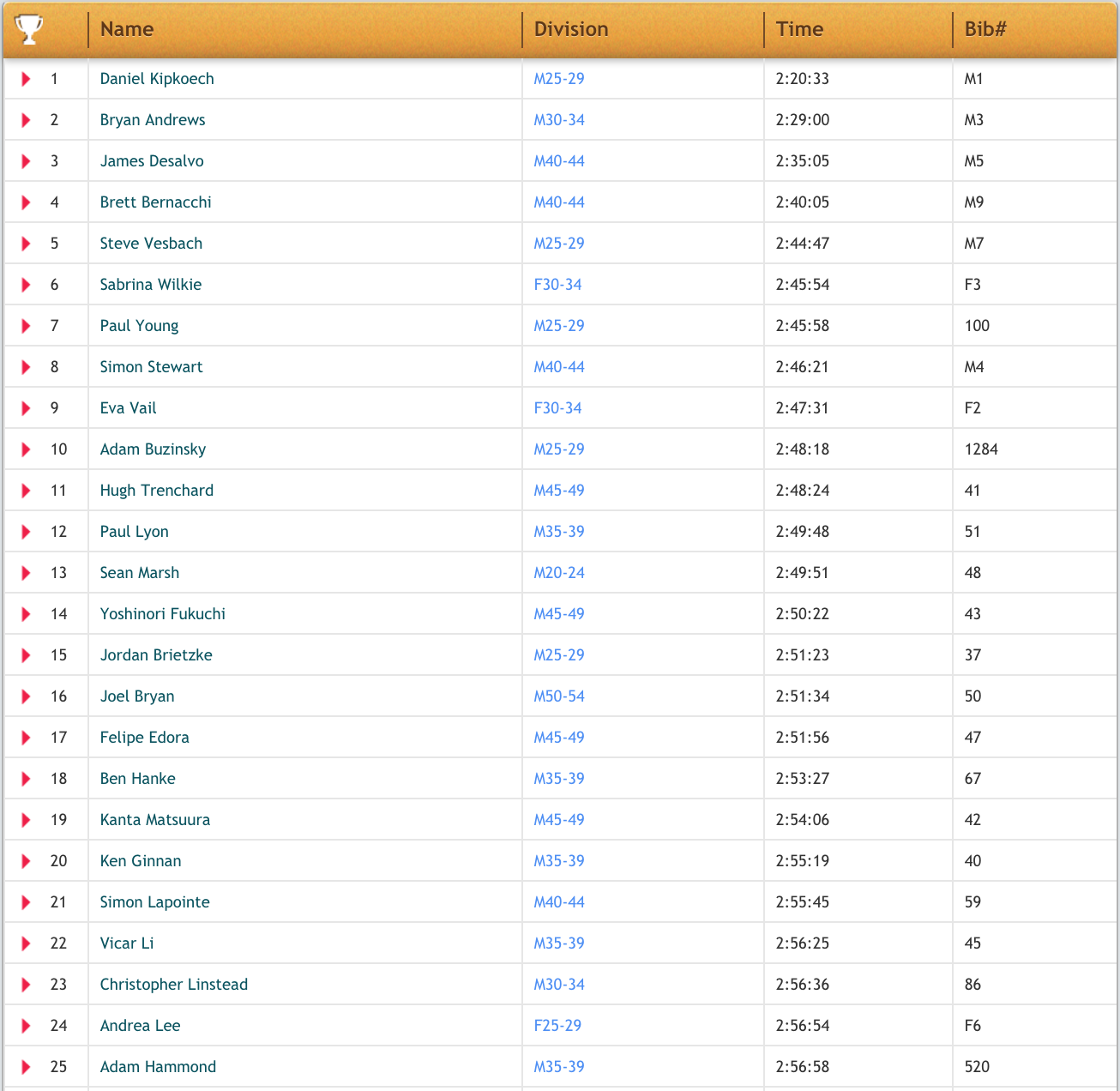The image size is (1120, 1091).
Task: Open Joel Bryan's M50-54 division link
Action: click(x=559, y=696)
